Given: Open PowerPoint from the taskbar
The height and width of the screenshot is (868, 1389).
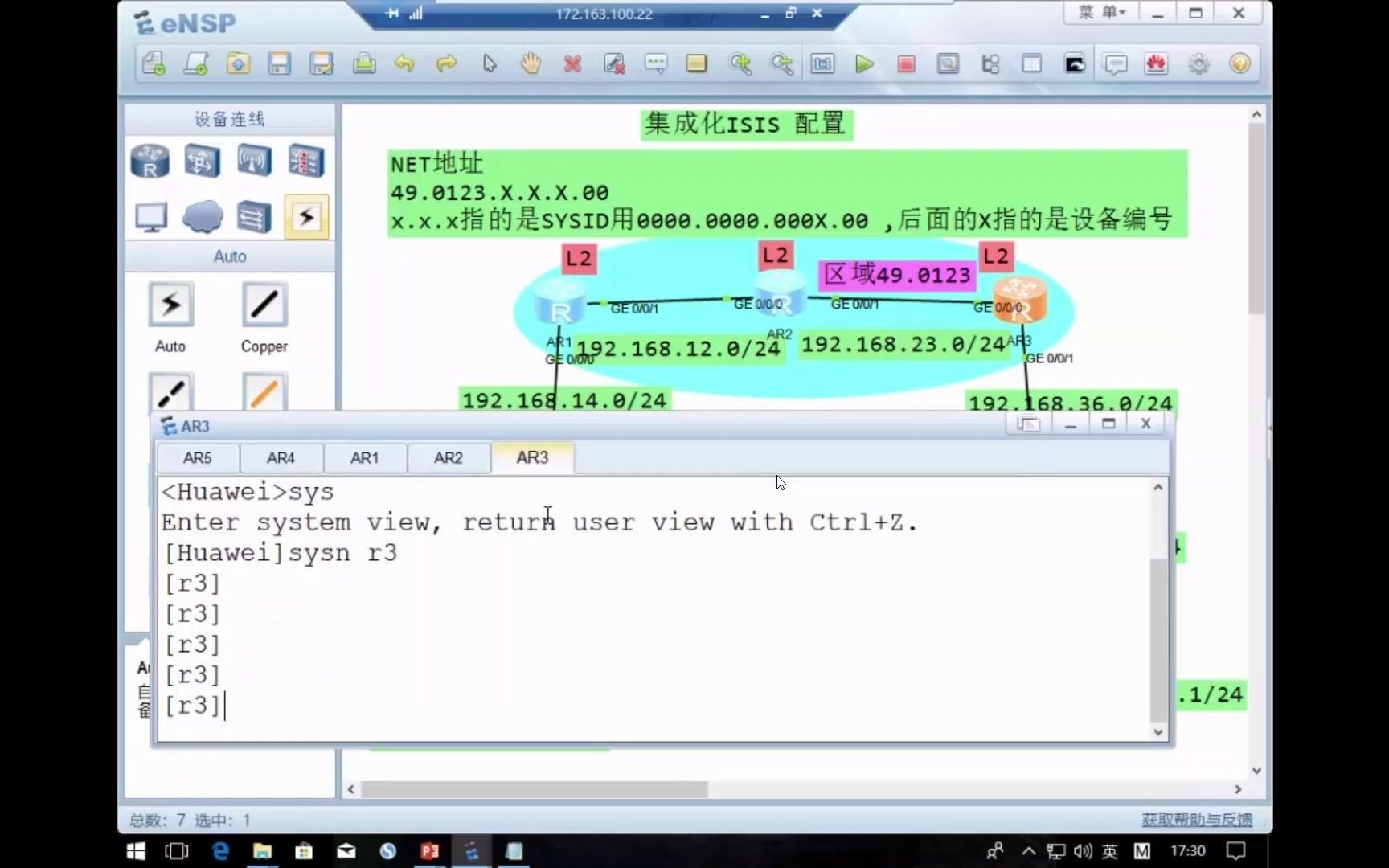Looking at the screenshot, I should [429, 851].
